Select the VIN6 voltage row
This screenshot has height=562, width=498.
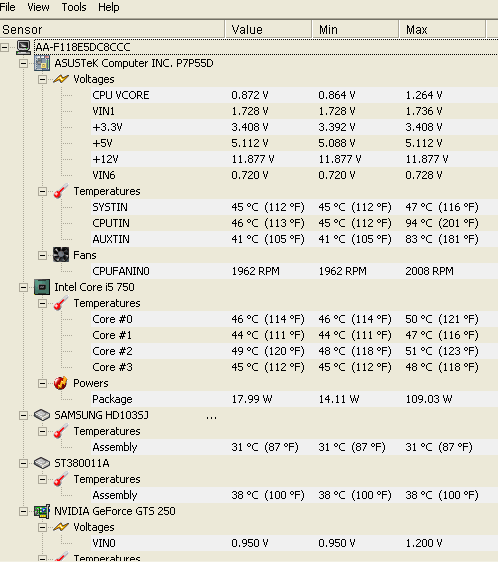pos(294,175)
